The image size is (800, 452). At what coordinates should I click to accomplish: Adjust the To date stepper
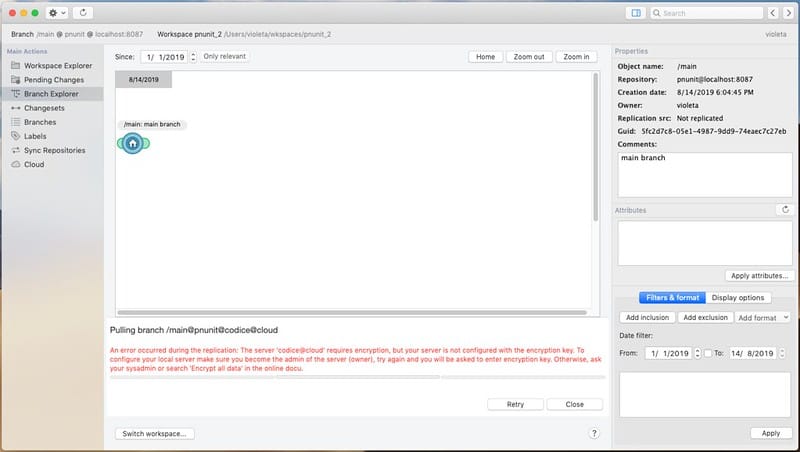(782, 354)
